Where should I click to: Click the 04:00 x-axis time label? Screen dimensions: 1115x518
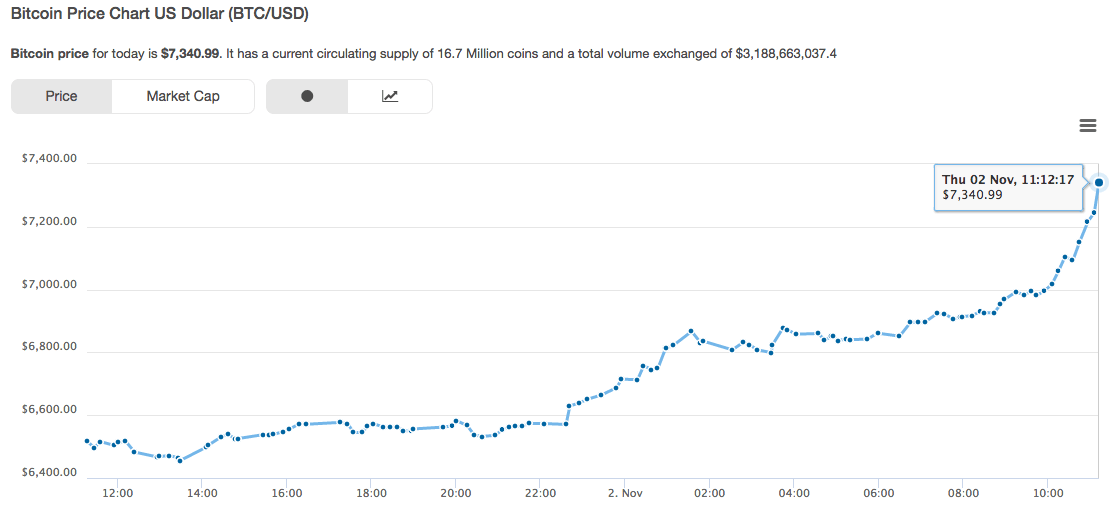pos(794,492)
